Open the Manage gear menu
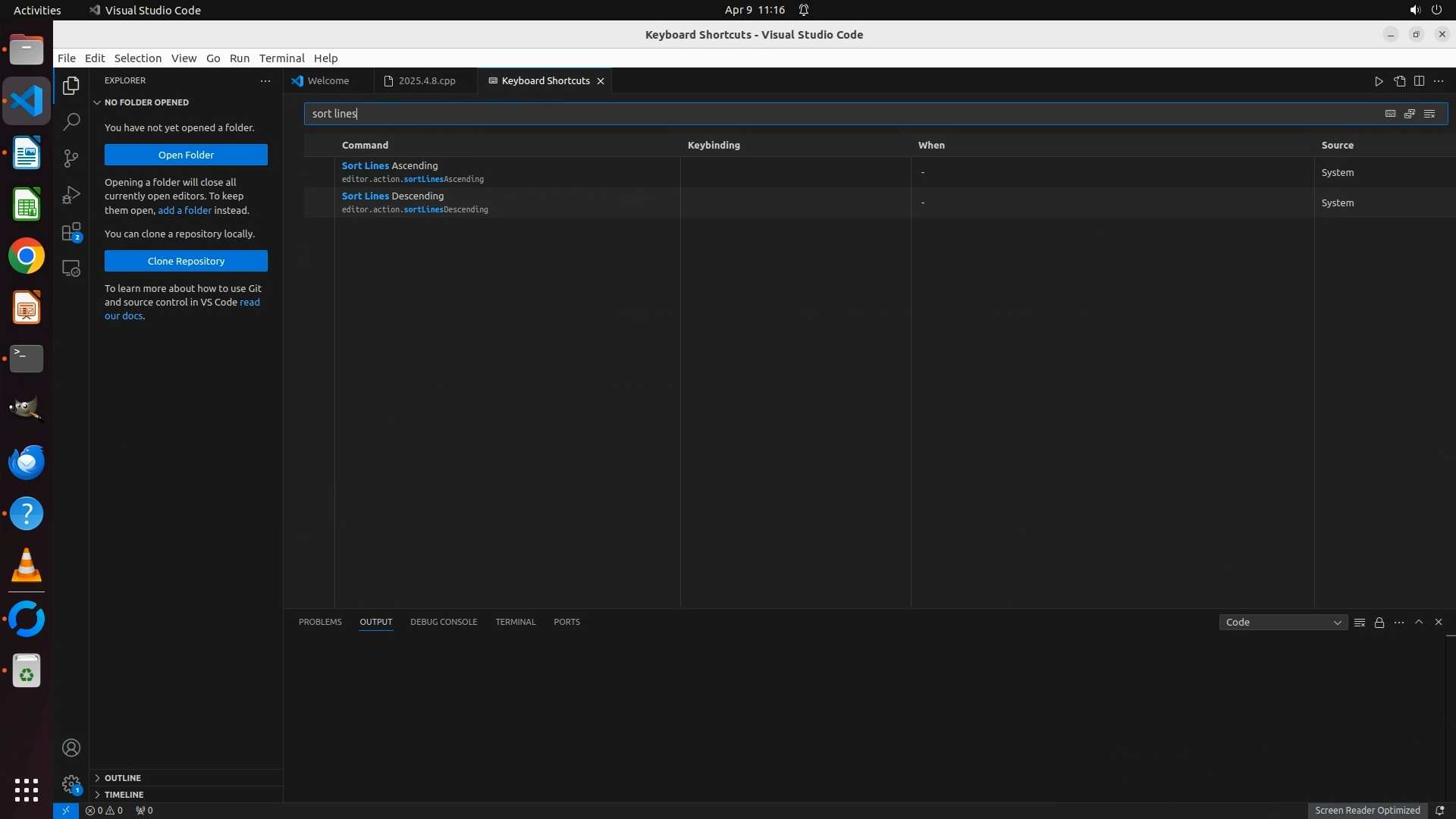This screenshot has height=819, width=1456. pyautogui.click(x=71, y=784)
